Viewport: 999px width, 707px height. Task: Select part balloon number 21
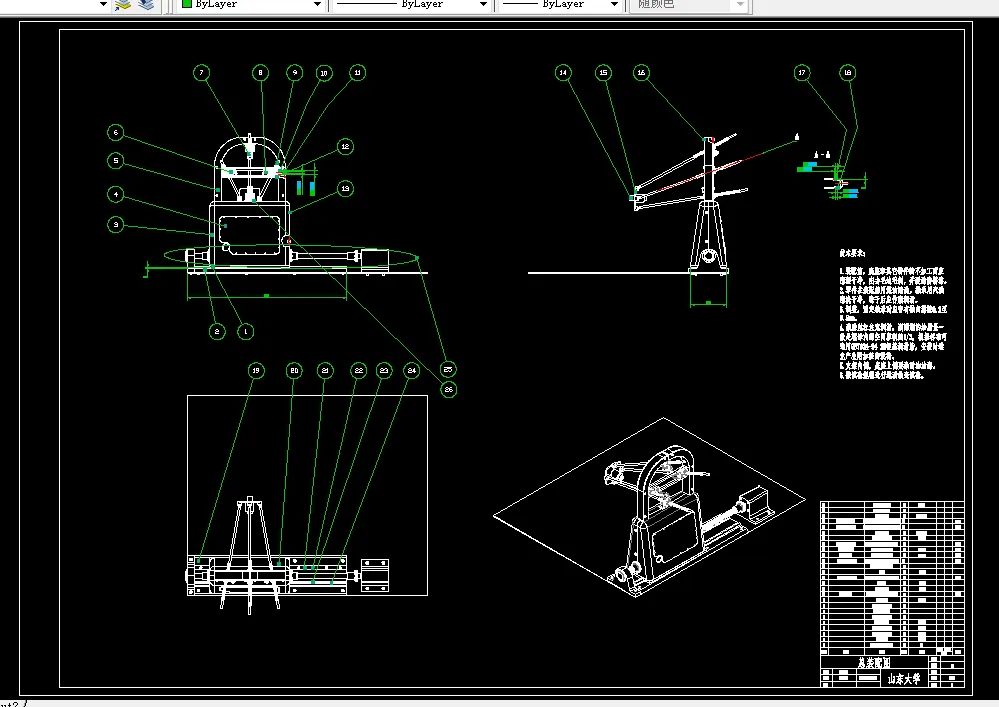[325, 371]
